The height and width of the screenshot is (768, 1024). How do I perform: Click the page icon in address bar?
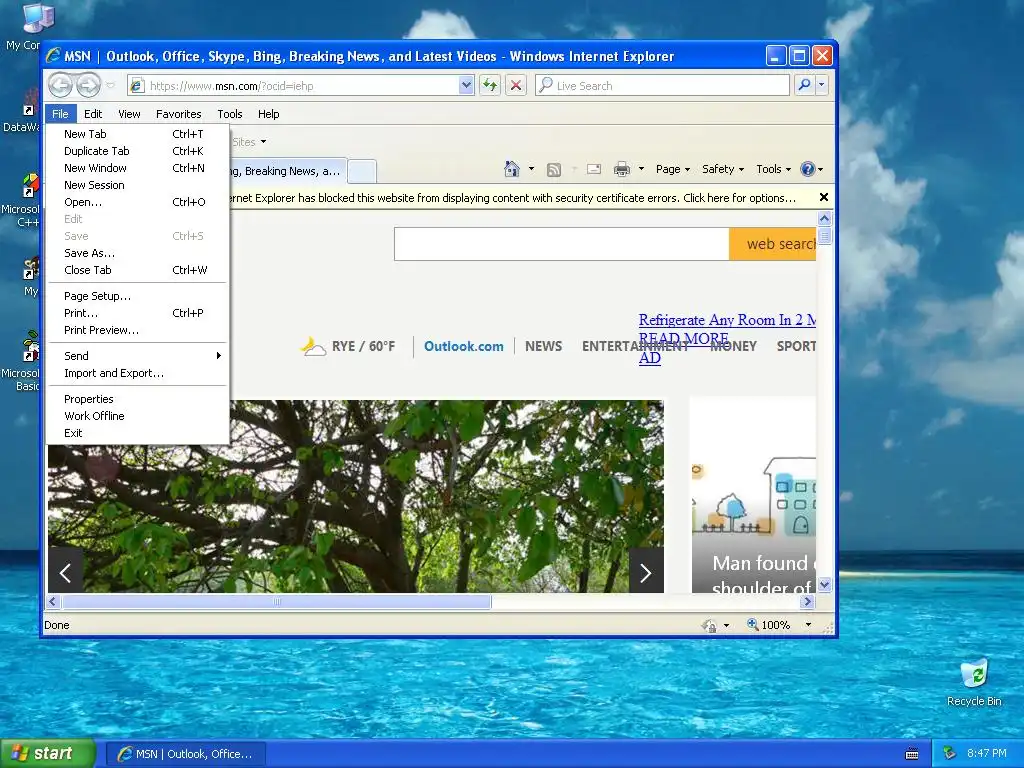136,86
